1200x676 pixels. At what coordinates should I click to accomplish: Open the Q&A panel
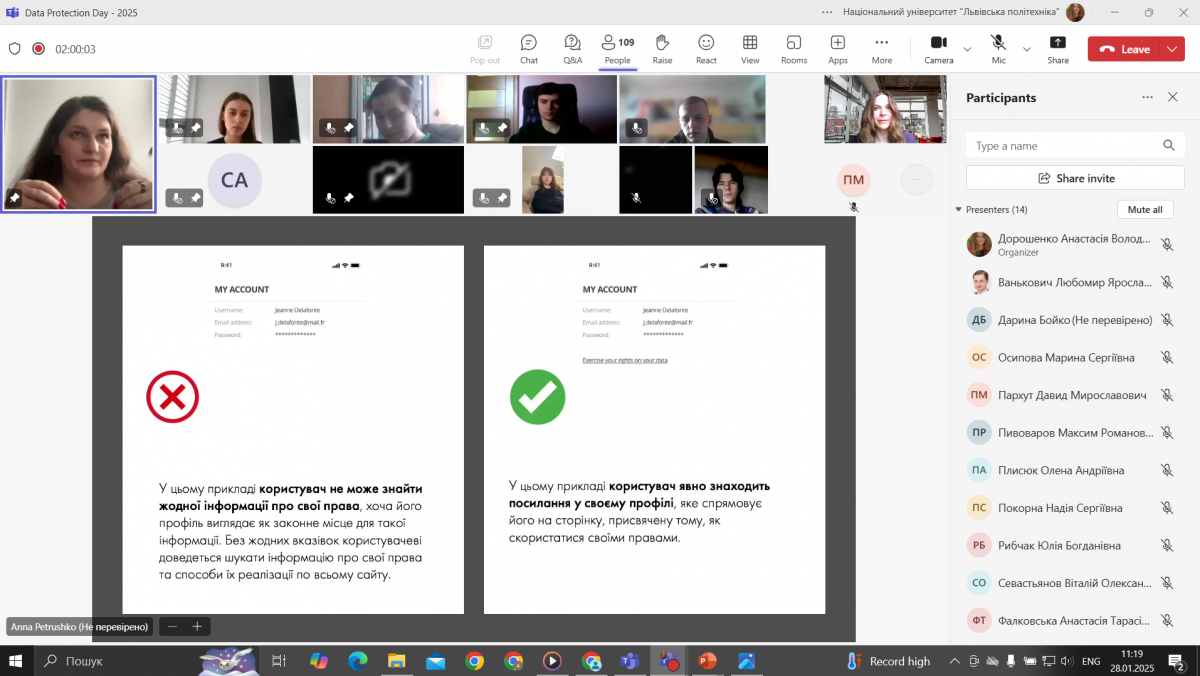coord(572,49)
